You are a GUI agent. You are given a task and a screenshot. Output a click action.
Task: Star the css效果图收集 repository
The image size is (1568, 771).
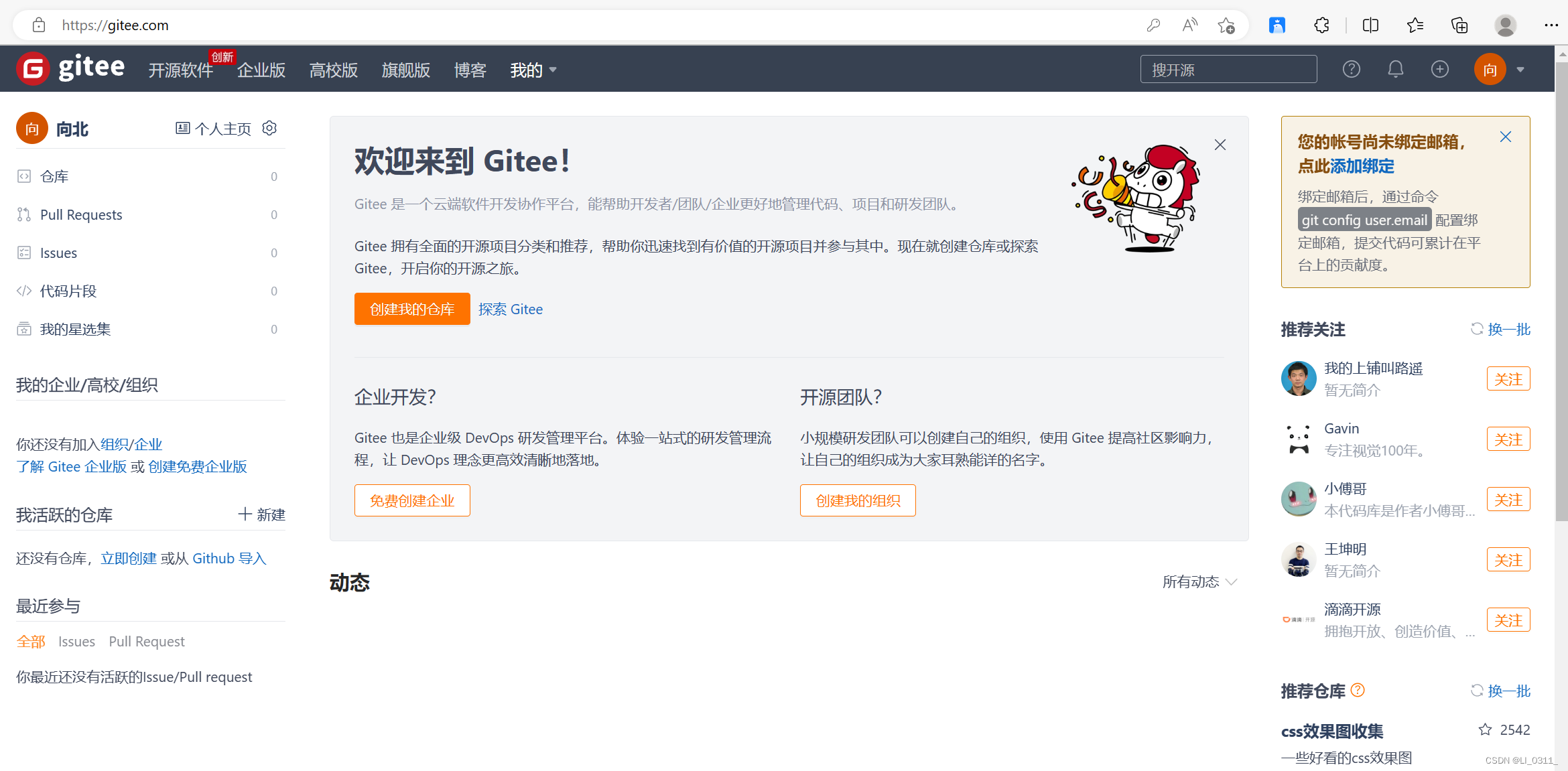tap(1486, 729)
